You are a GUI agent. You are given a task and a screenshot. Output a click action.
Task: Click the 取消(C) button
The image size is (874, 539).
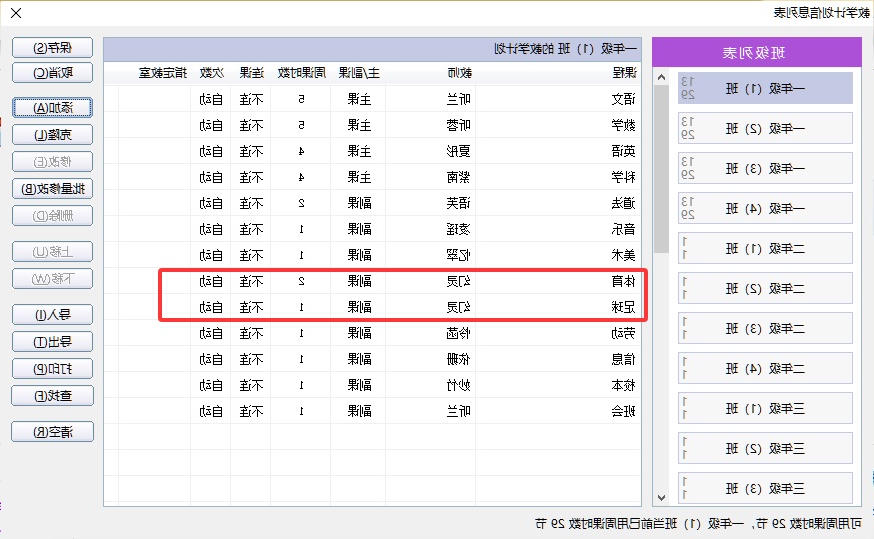pos(52,73)
